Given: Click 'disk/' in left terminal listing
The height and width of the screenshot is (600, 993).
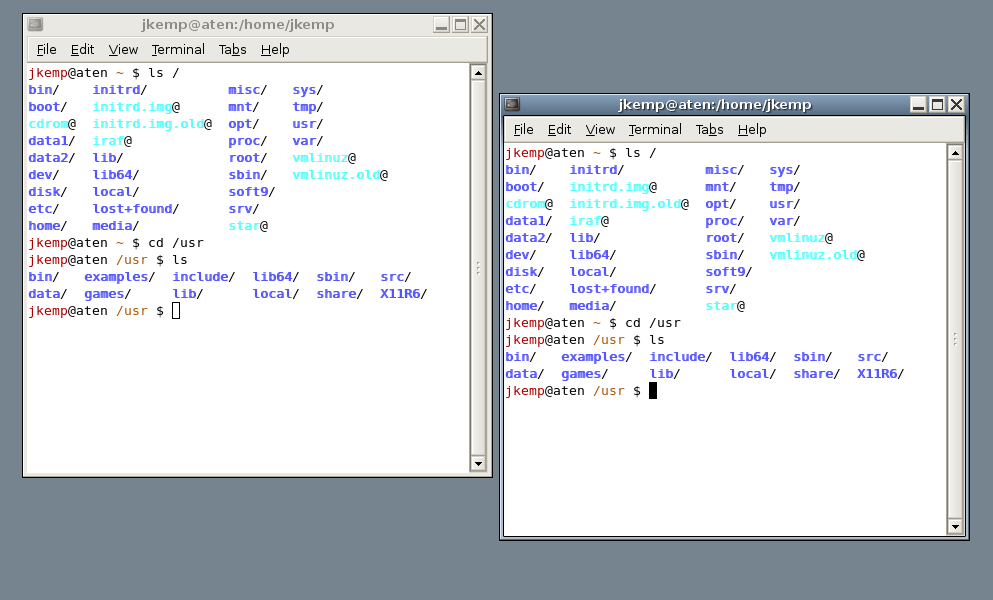Looking at the screenshot, I should click(48, 192).
